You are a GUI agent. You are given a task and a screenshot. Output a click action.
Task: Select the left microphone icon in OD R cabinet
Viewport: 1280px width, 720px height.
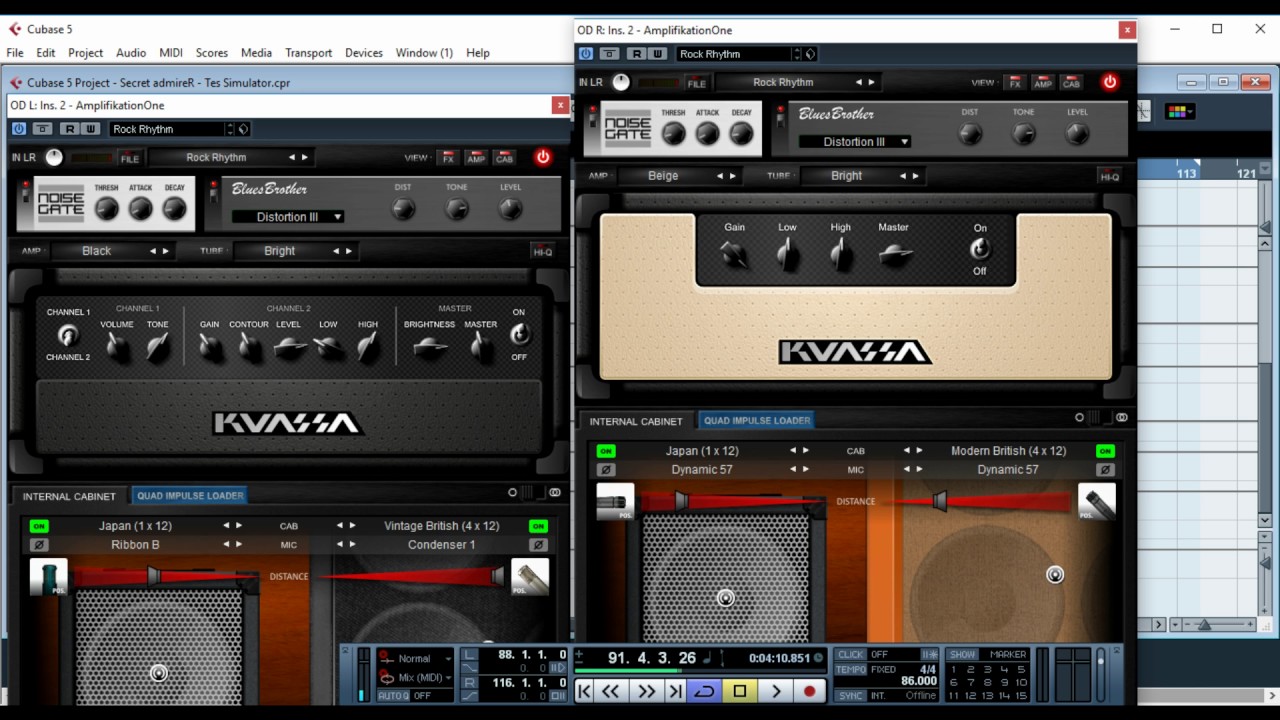coord(615,502)
